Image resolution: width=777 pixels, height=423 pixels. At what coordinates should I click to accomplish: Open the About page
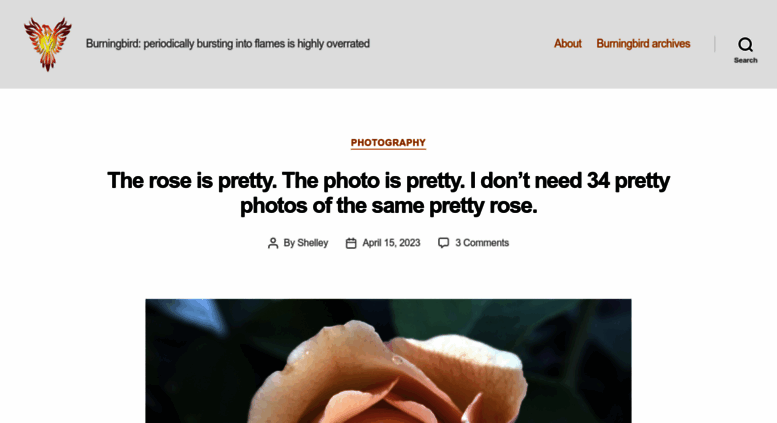pos(567,44)
